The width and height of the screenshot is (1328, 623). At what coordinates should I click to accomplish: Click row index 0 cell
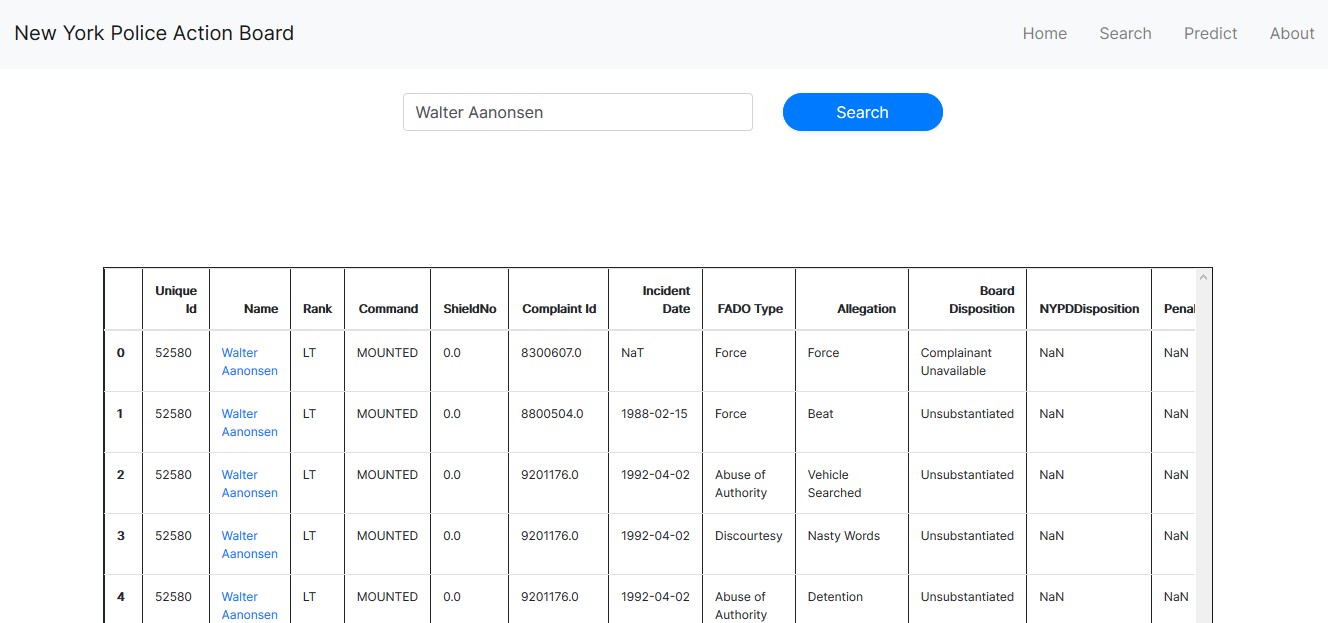[x=123, y=361]
